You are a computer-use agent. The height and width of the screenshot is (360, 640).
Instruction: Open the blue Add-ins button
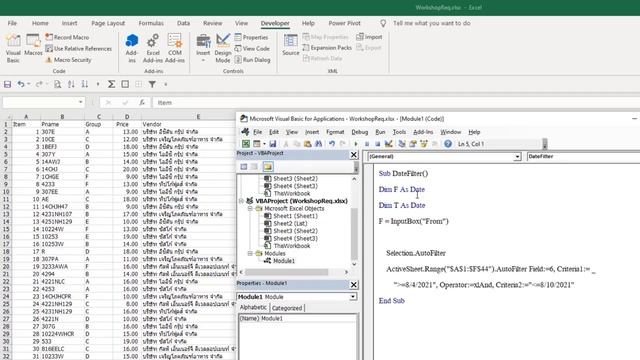coord(131,48)
